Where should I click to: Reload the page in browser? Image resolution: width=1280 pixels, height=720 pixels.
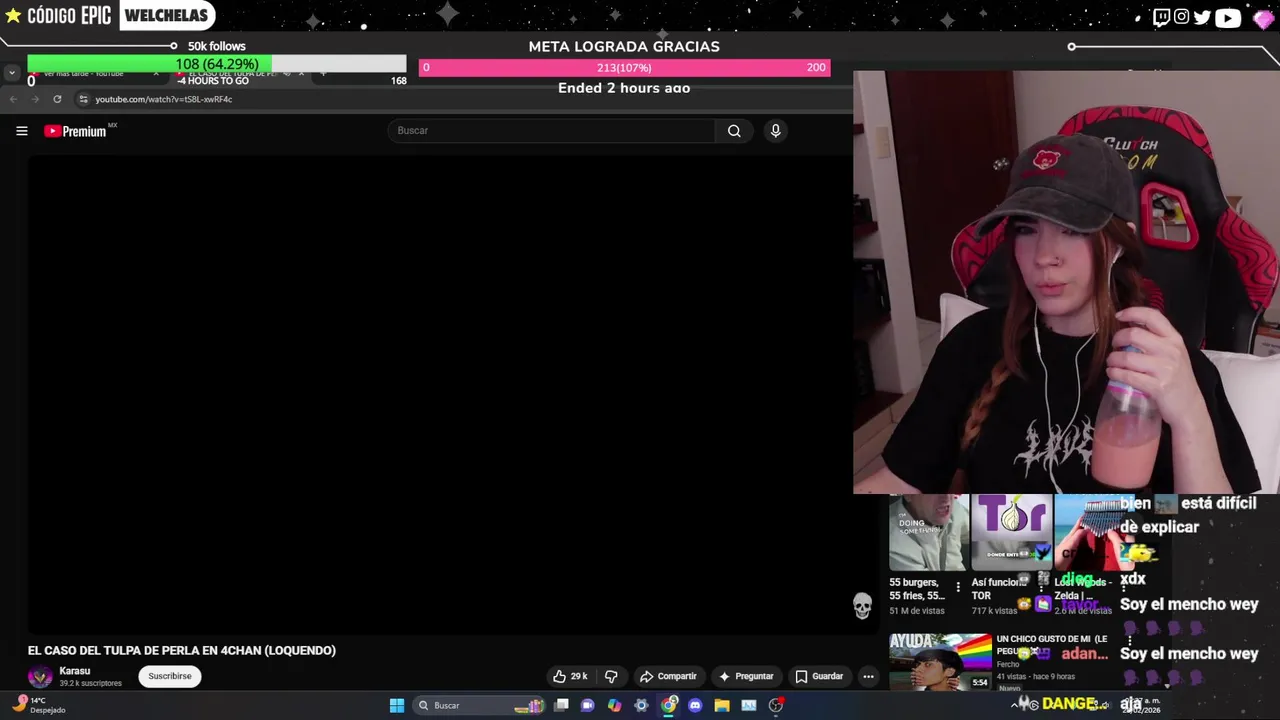(x=57, y=99)
